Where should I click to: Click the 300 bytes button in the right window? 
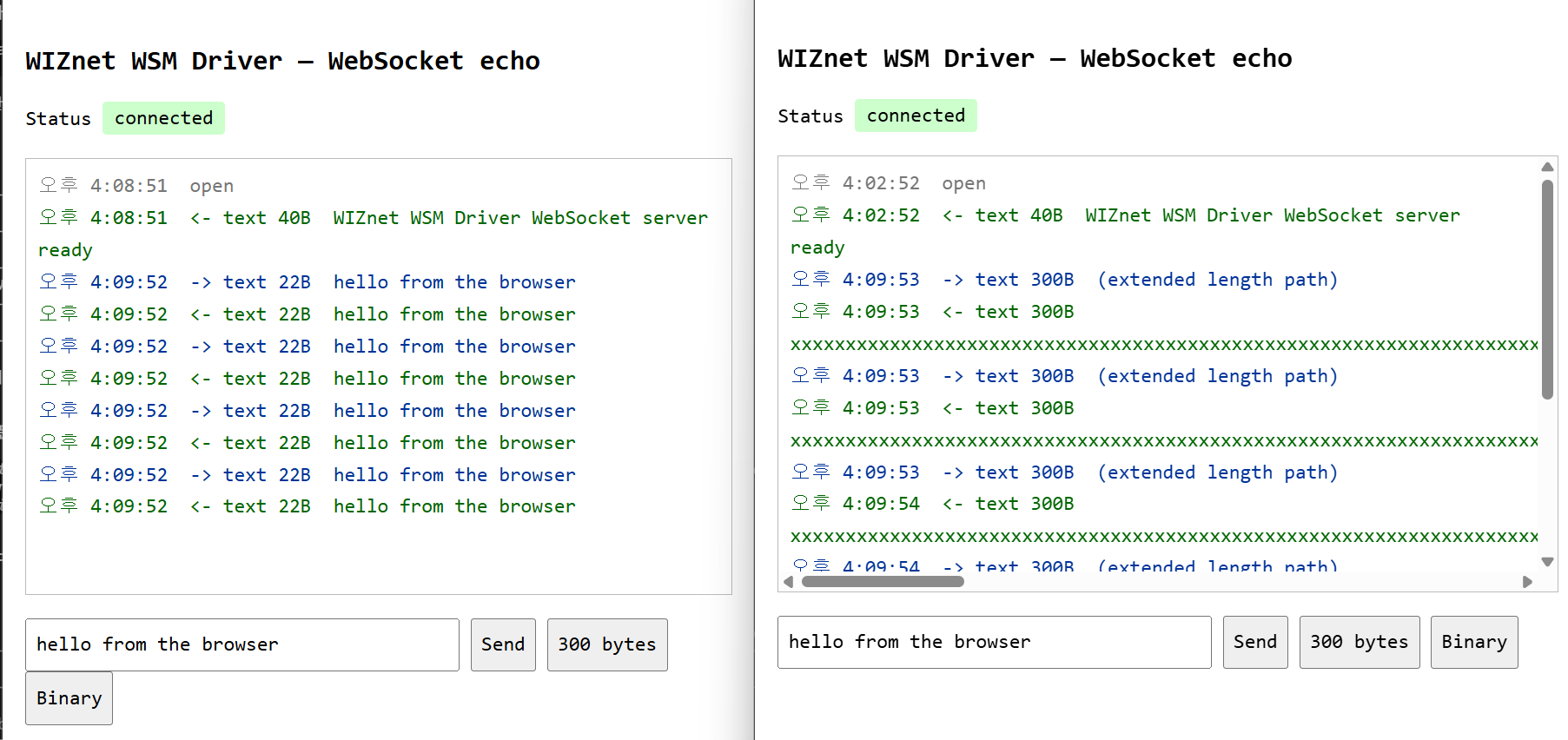[1360, 642]
